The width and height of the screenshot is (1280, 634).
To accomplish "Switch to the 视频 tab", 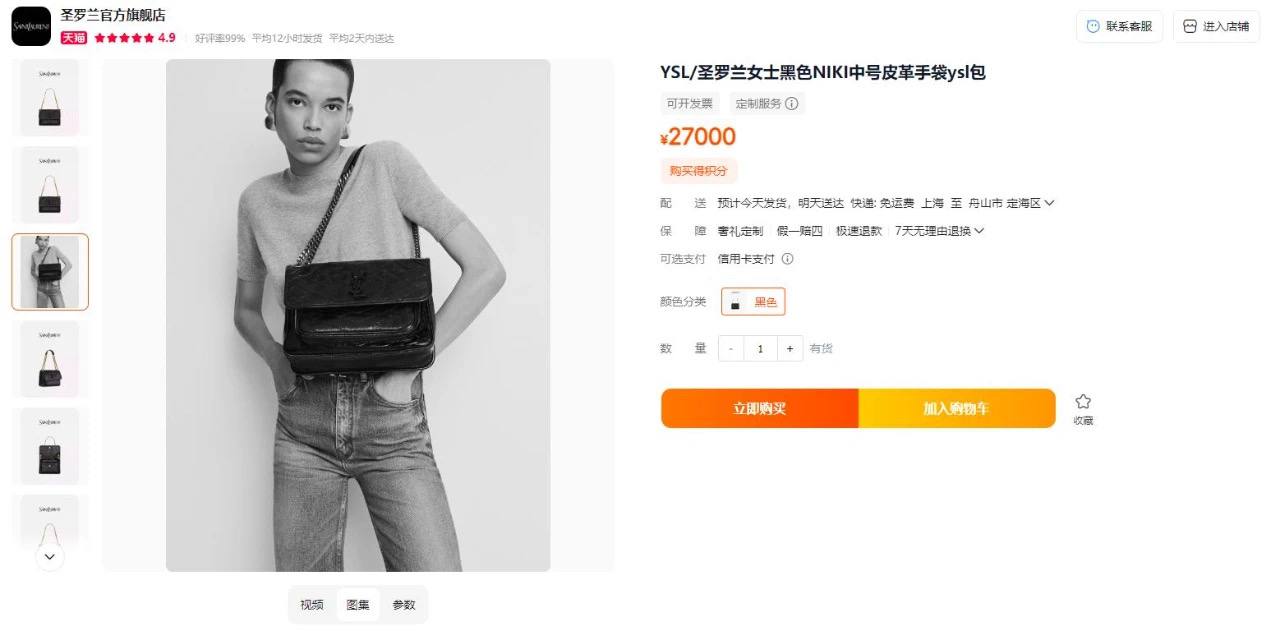I will [312, 605].
